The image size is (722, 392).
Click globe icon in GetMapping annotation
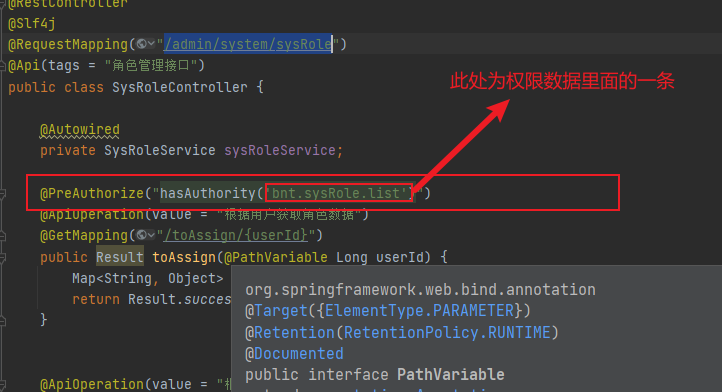[x=141, y=235]
